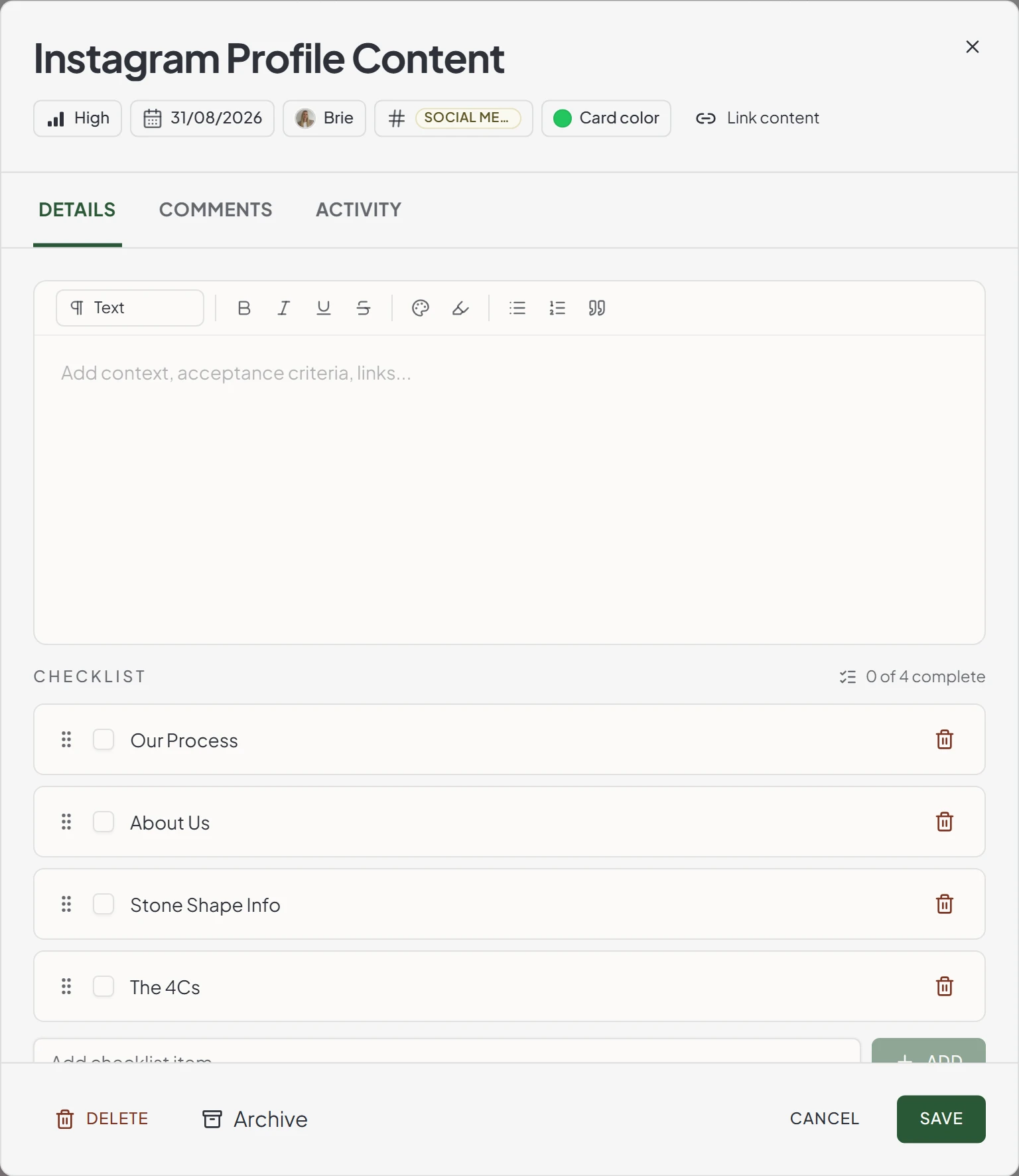Delete The 4Cs checklist item
This screenshot has width=1019, height=1176.
(945, 986)
